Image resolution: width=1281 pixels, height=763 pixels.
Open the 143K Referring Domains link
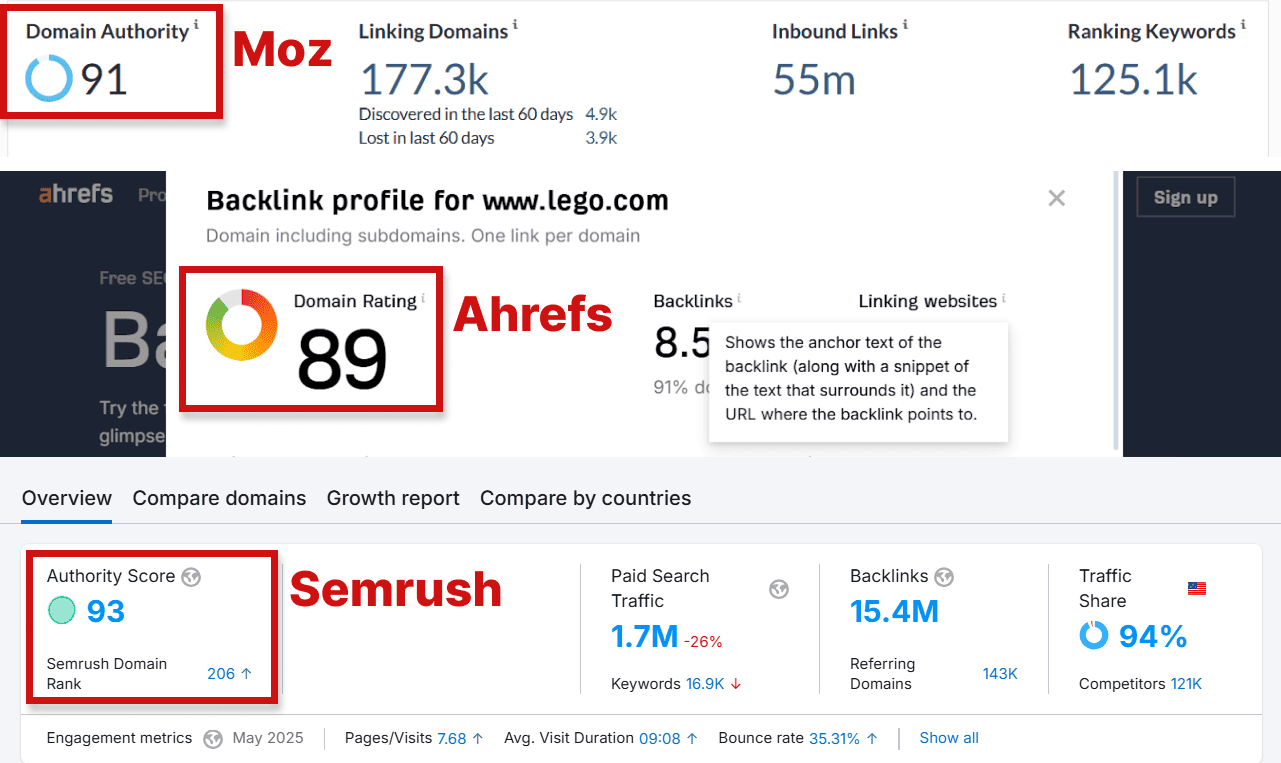[1000, 673]
